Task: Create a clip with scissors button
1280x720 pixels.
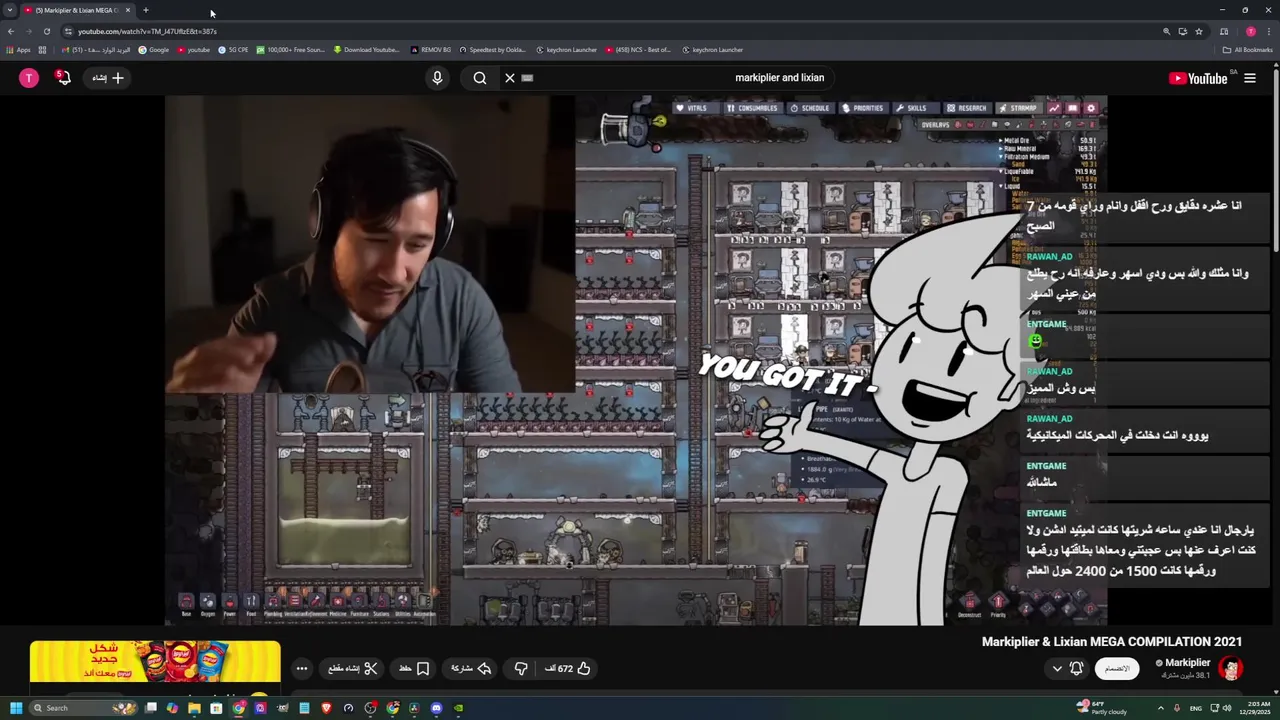Action: pos(353,668)
